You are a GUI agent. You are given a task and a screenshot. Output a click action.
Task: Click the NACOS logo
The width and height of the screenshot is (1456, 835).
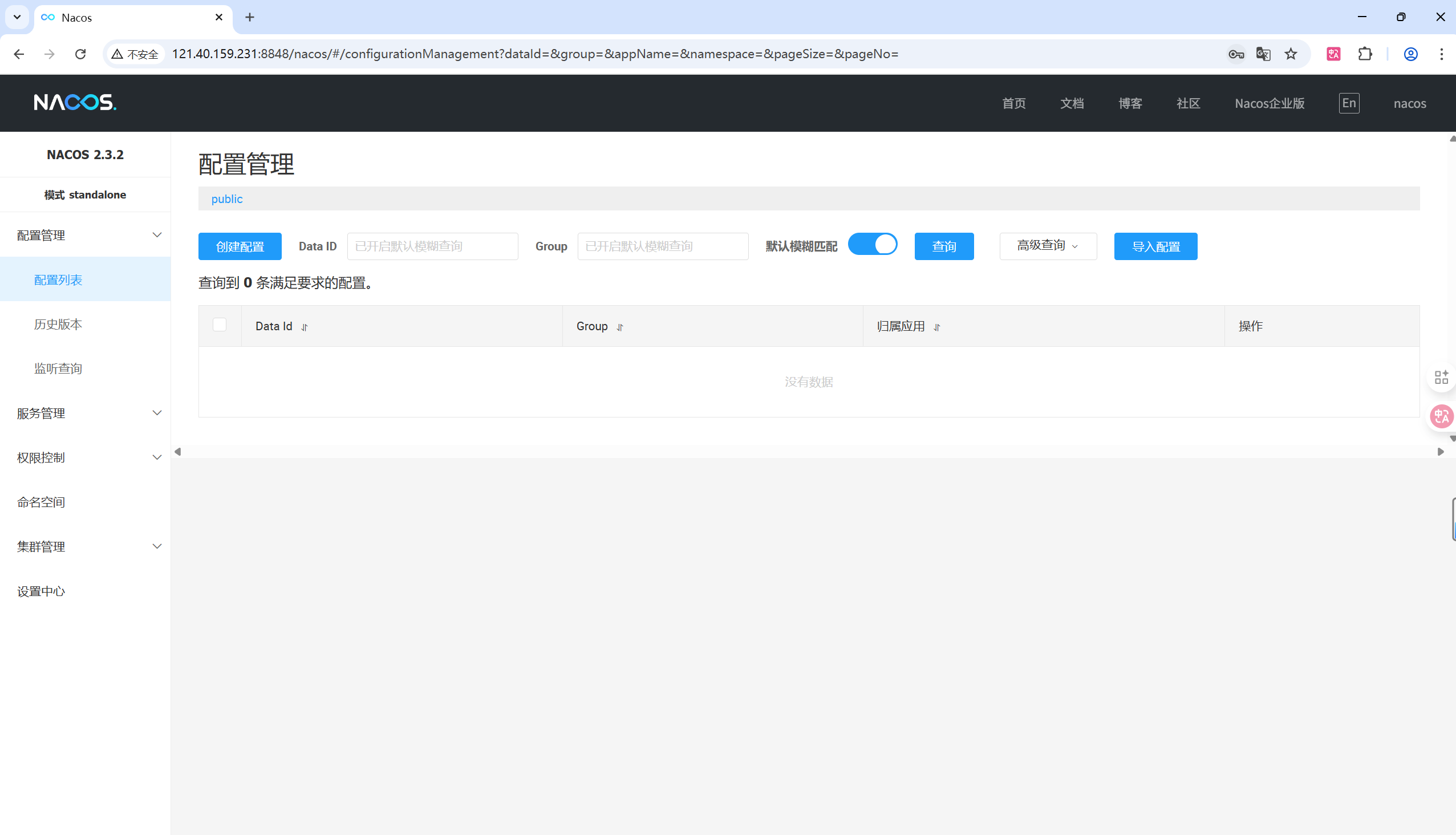pos(75,103)
